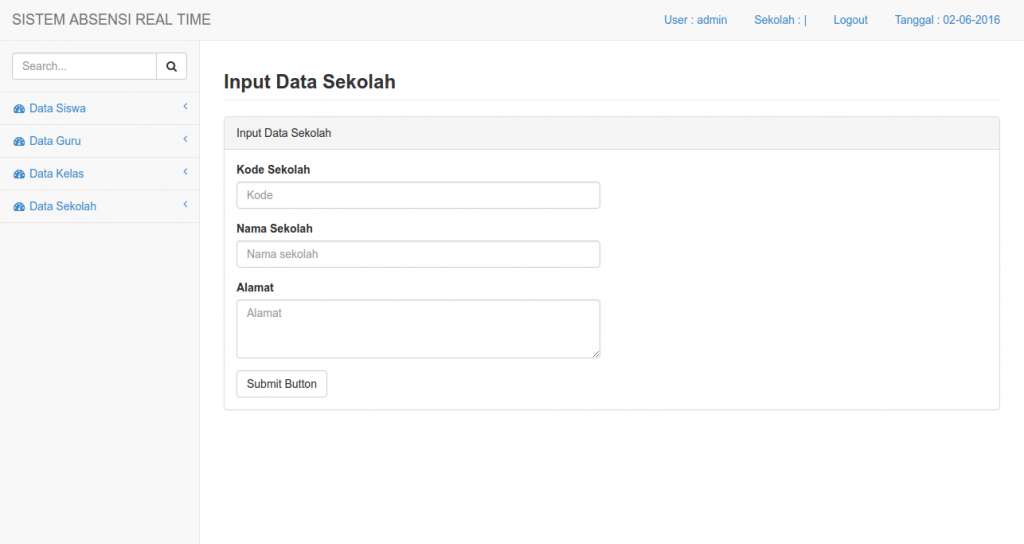Log out using the Logout link
Image resolution: width=1024 pixels, height=544 pixels.
(850, 20)
